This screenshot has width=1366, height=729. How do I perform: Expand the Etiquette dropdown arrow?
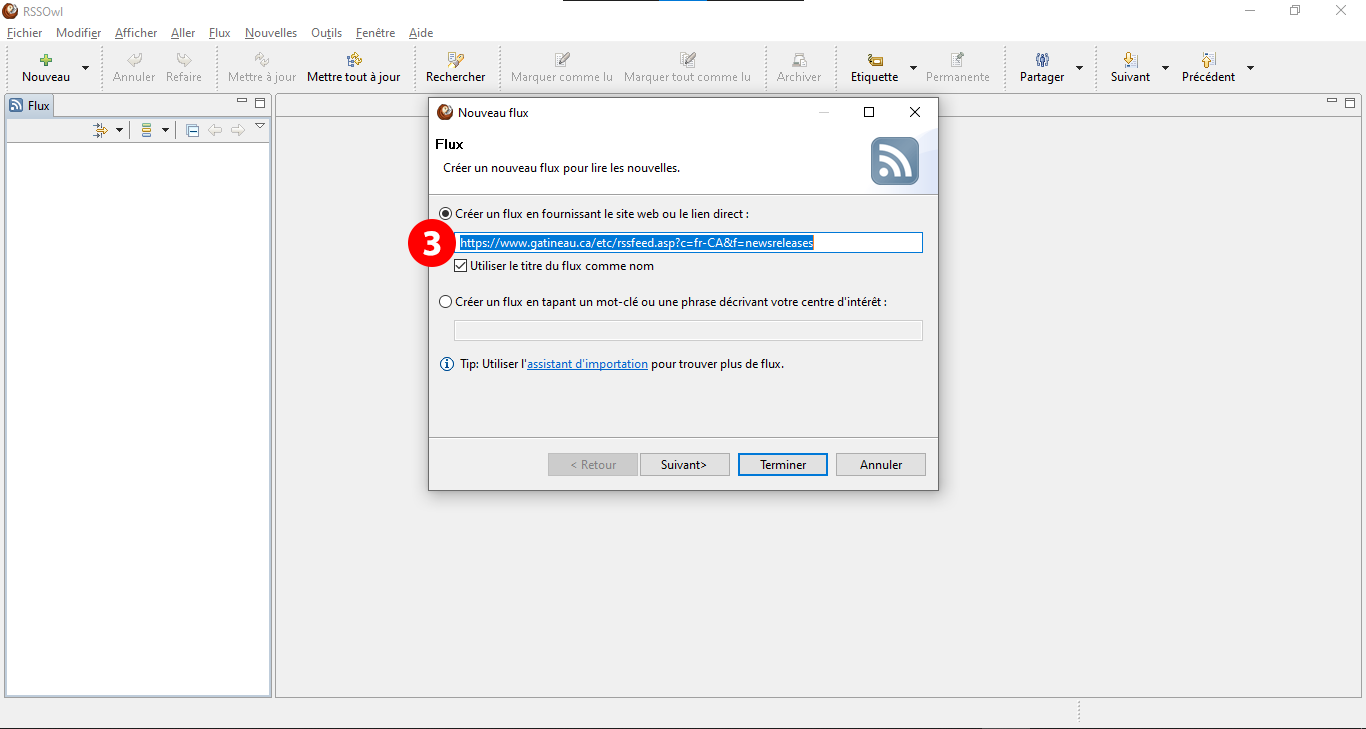[913, 68]
